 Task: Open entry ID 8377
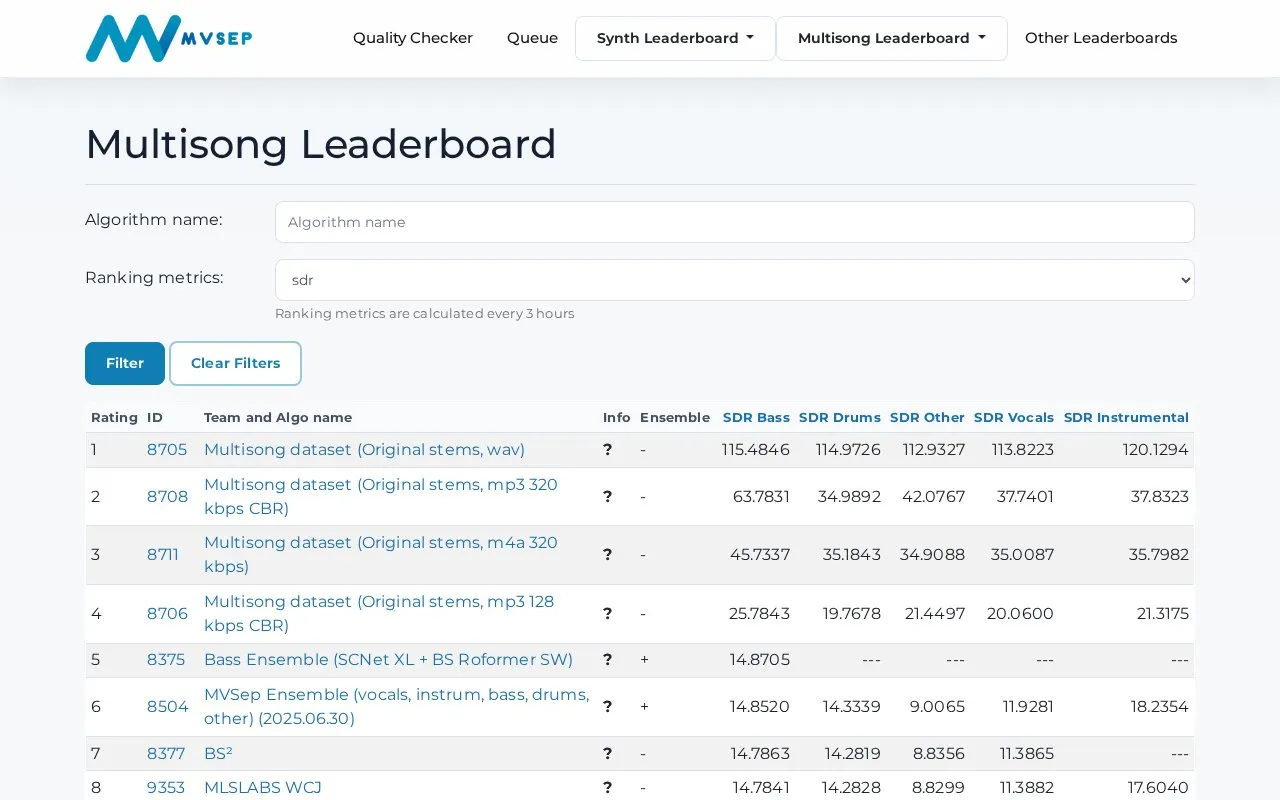click(166, 753)
